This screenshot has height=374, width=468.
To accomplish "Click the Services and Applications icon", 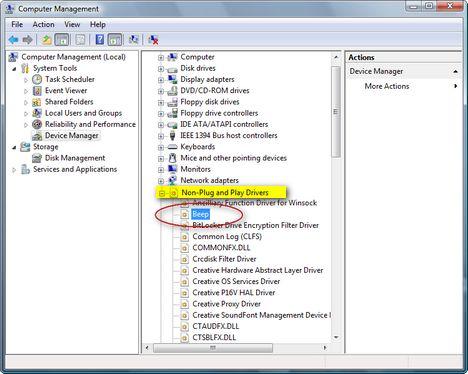I will [x=25, y=169].
